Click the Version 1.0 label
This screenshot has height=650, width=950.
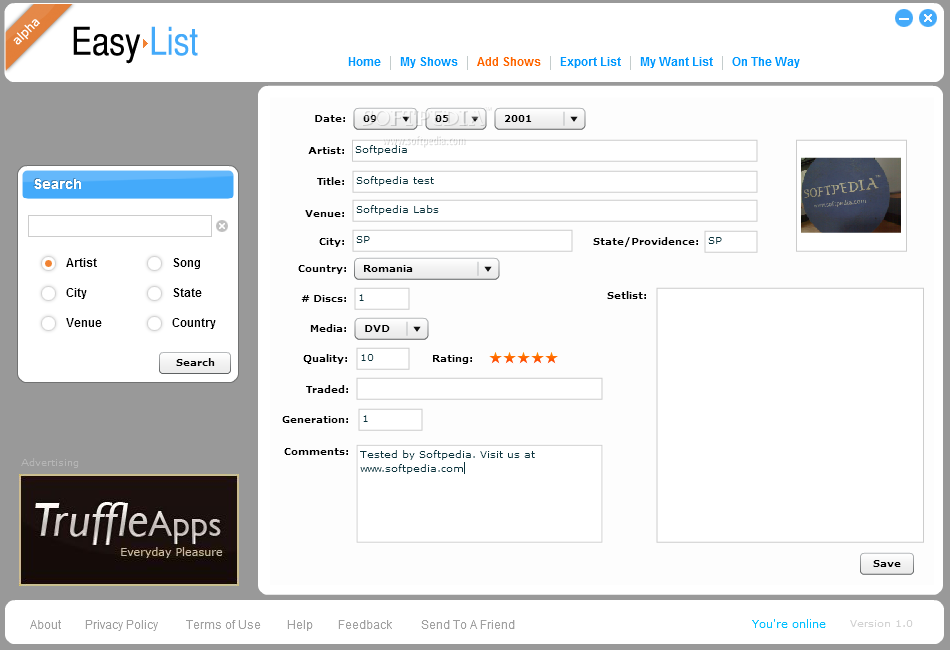(881, 624)
